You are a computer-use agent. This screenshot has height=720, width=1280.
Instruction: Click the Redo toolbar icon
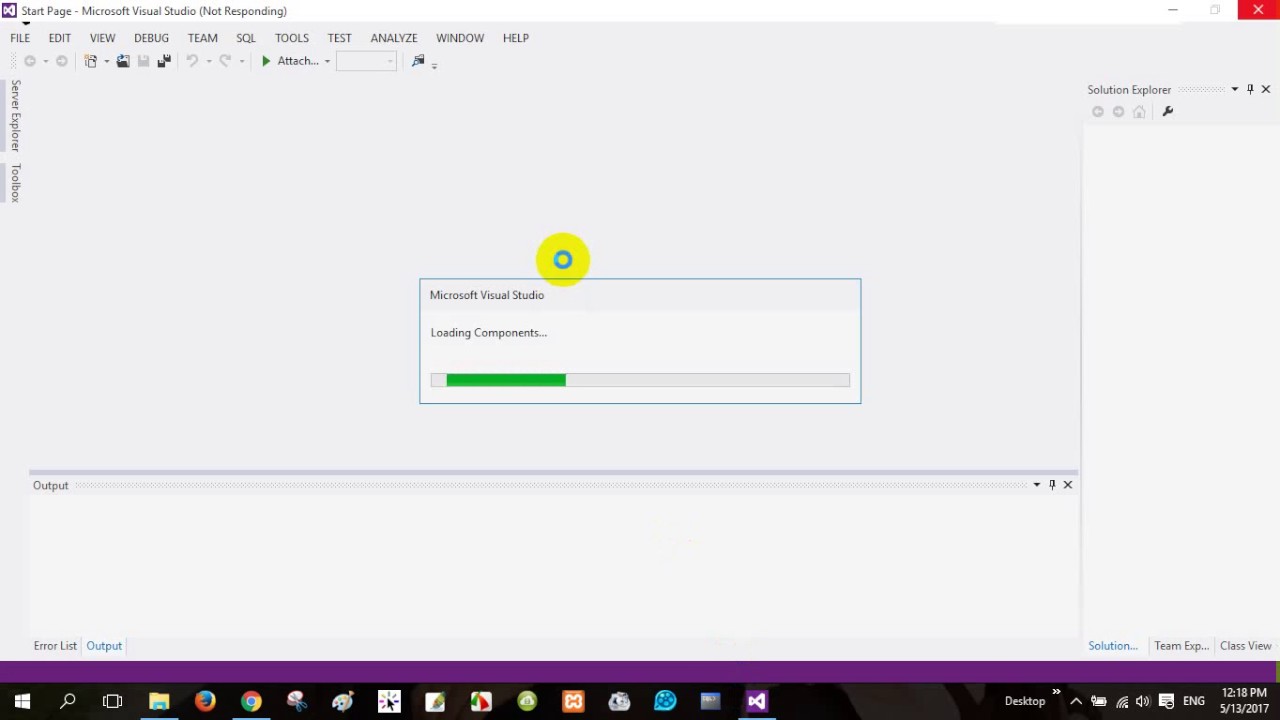tap(225, 61)
